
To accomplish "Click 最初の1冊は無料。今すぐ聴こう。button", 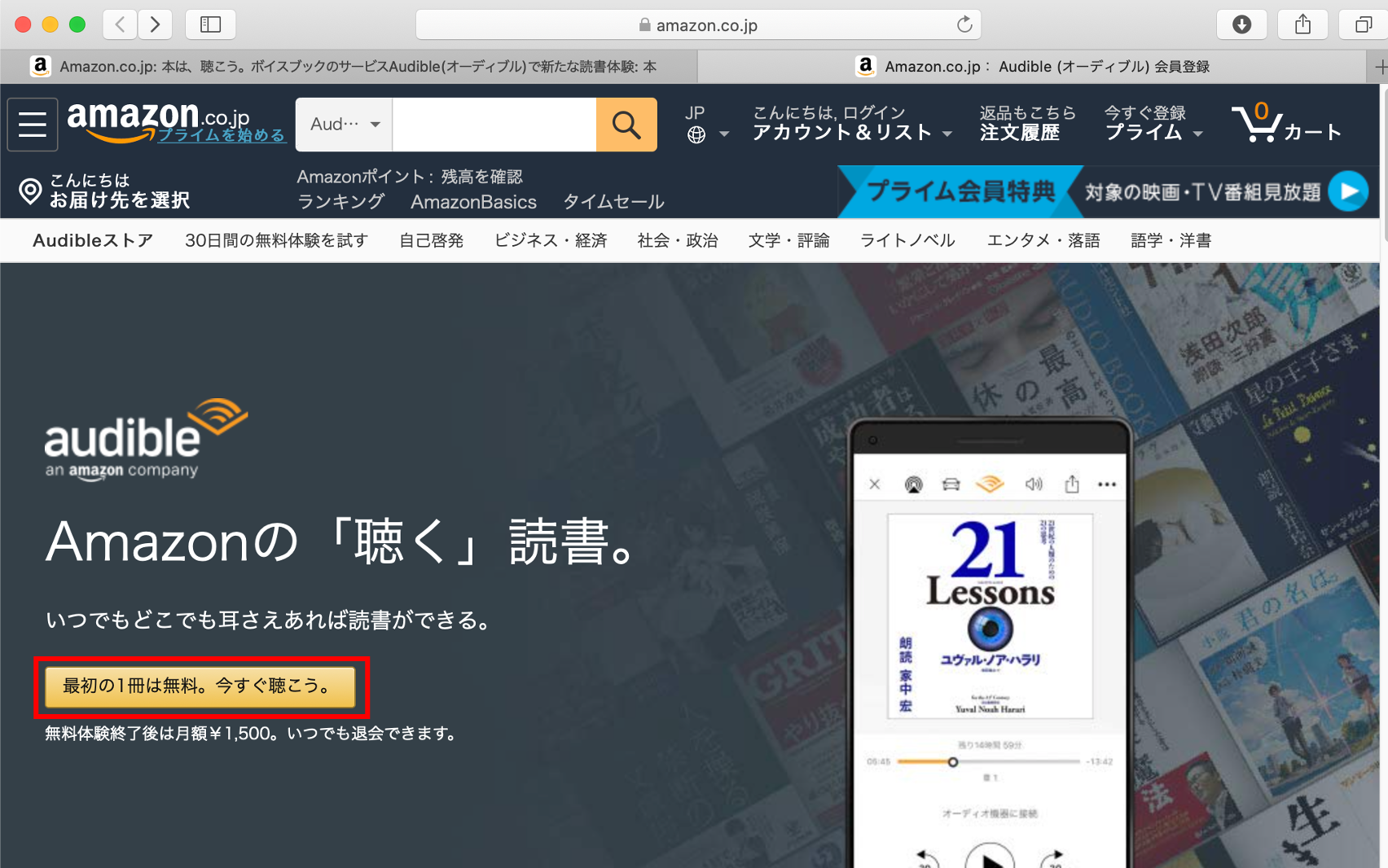I will point(200,686).
